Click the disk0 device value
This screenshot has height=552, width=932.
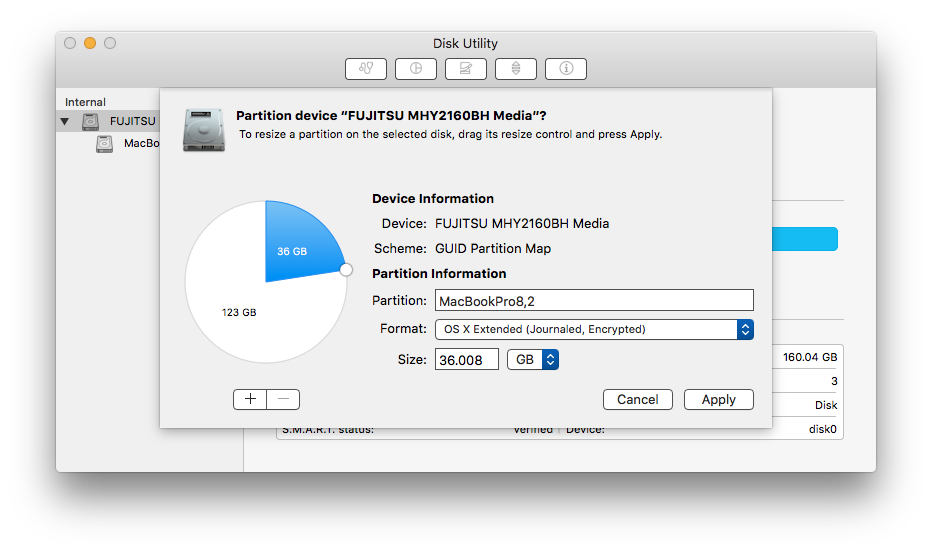(823, 429)
